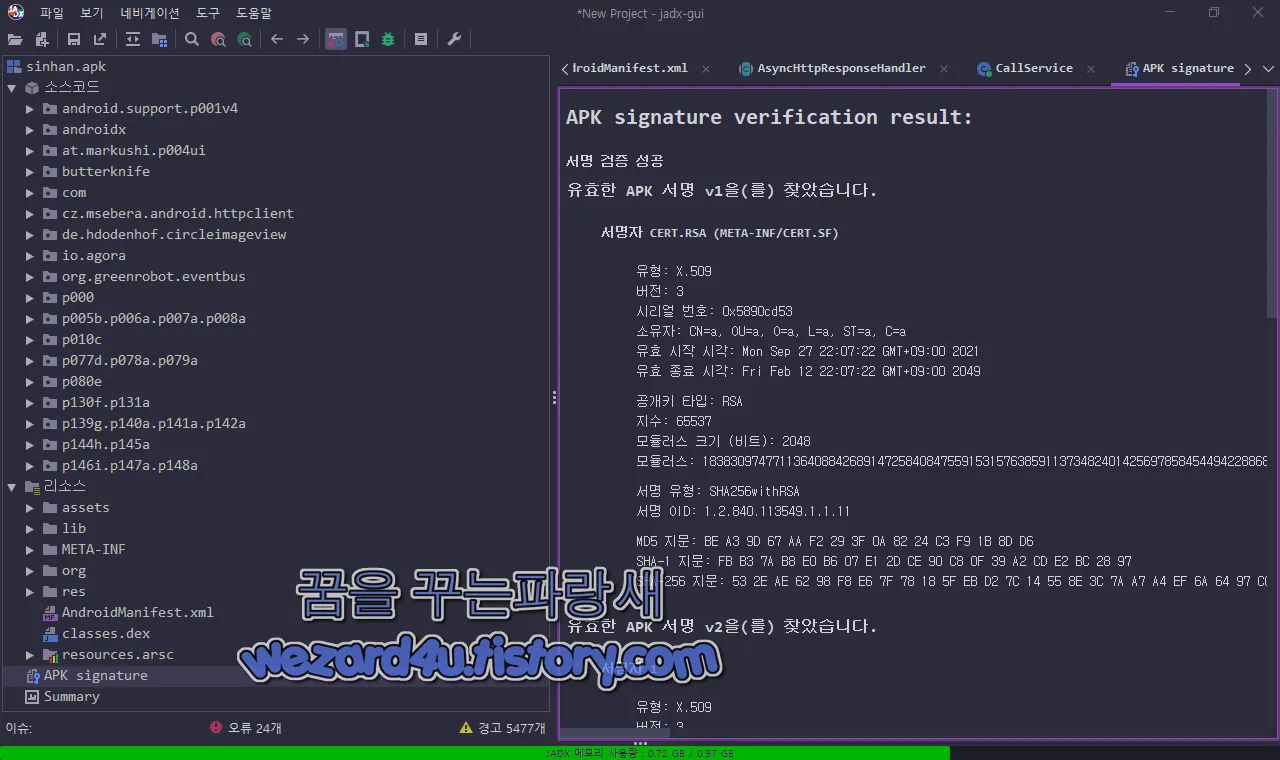Image resolution: width=1280 pixels, height=760 pixels.
Task: Select the lib folder
Action: 74,528
